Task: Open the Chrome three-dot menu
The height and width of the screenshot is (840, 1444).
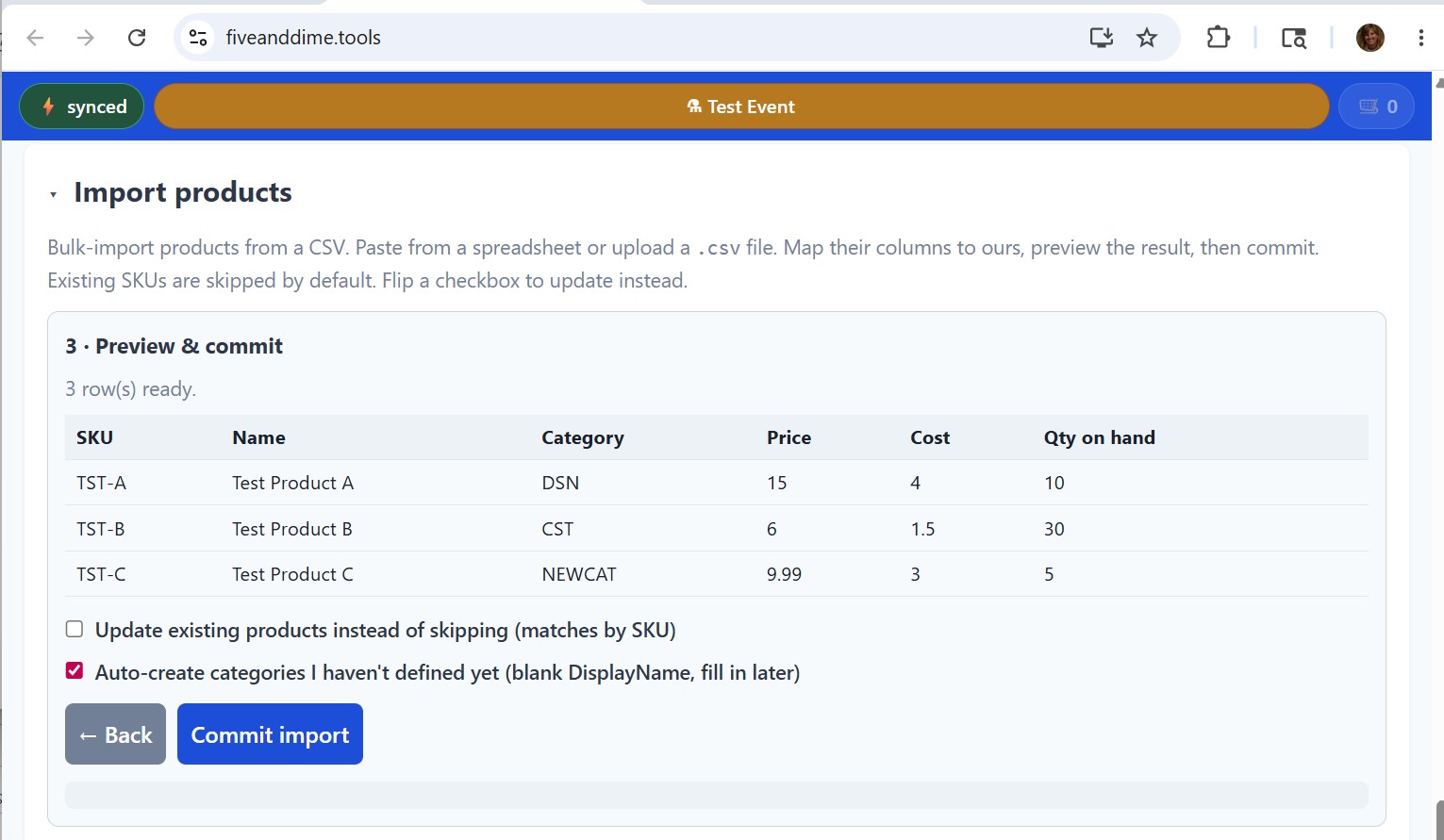Action: (x=1420, y=38)
